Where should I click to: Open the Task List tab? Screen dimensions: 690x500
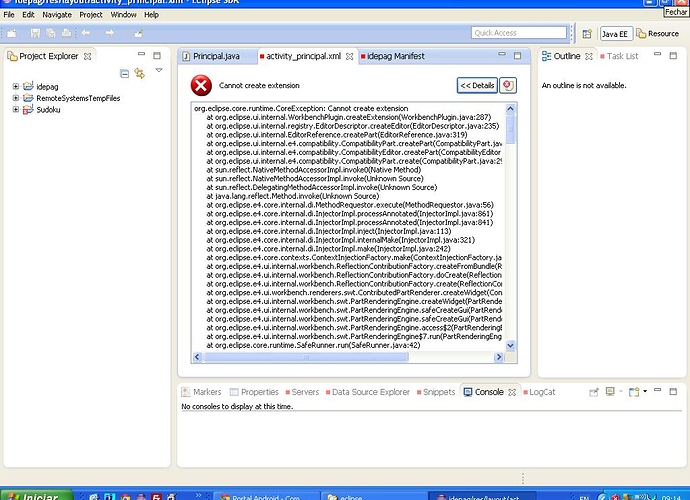coord(622,56)
